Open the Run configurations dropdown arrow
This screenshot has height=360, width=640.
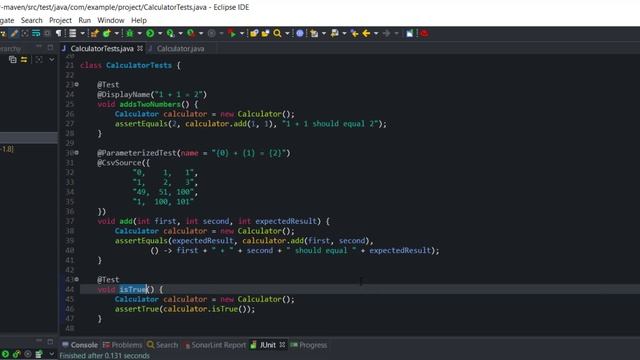(x=160, y=33)
